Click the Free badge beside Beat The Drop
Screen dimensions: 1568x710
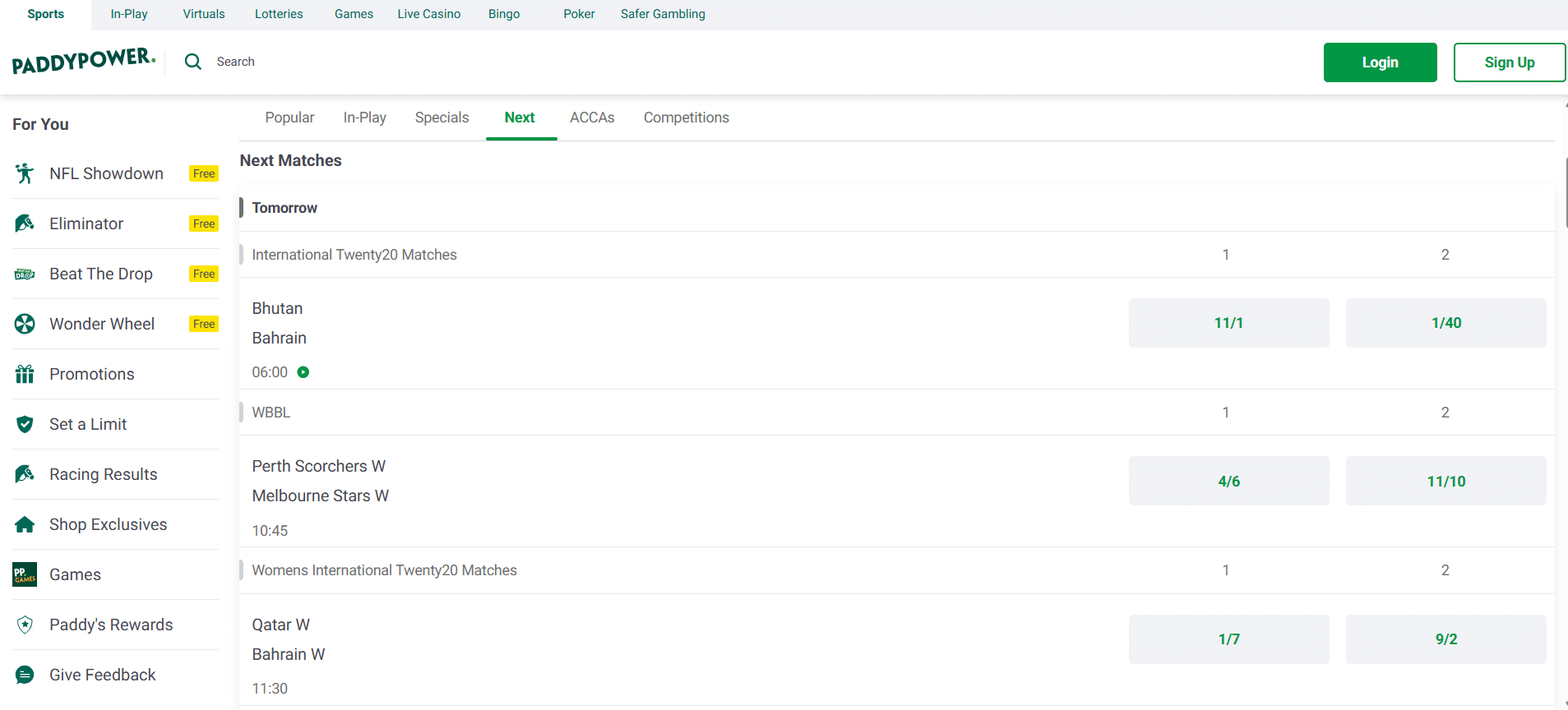204,274
